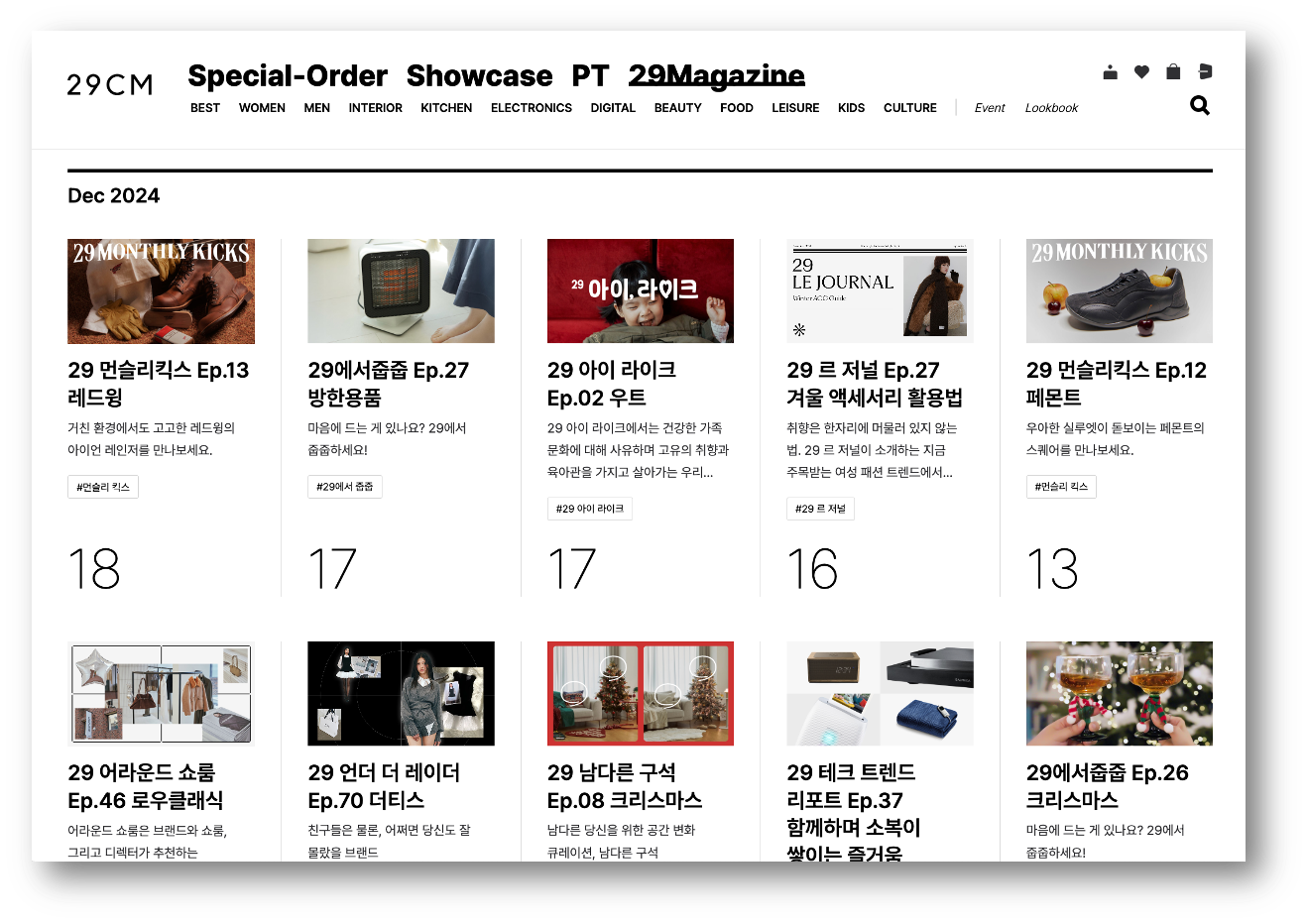Go home via the 29CM logo
The height and width of the screenshot is (924, 1307).
(110, 84)
